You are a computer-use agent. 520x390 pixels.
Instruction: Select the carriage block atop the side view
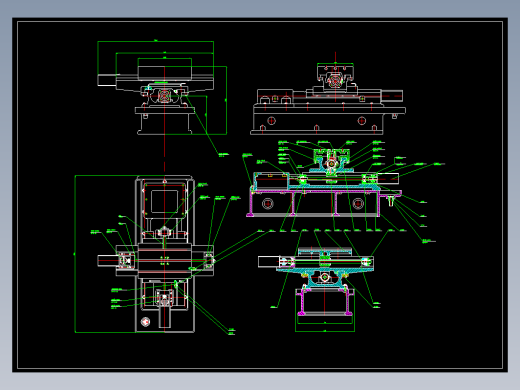coord(335,76)
